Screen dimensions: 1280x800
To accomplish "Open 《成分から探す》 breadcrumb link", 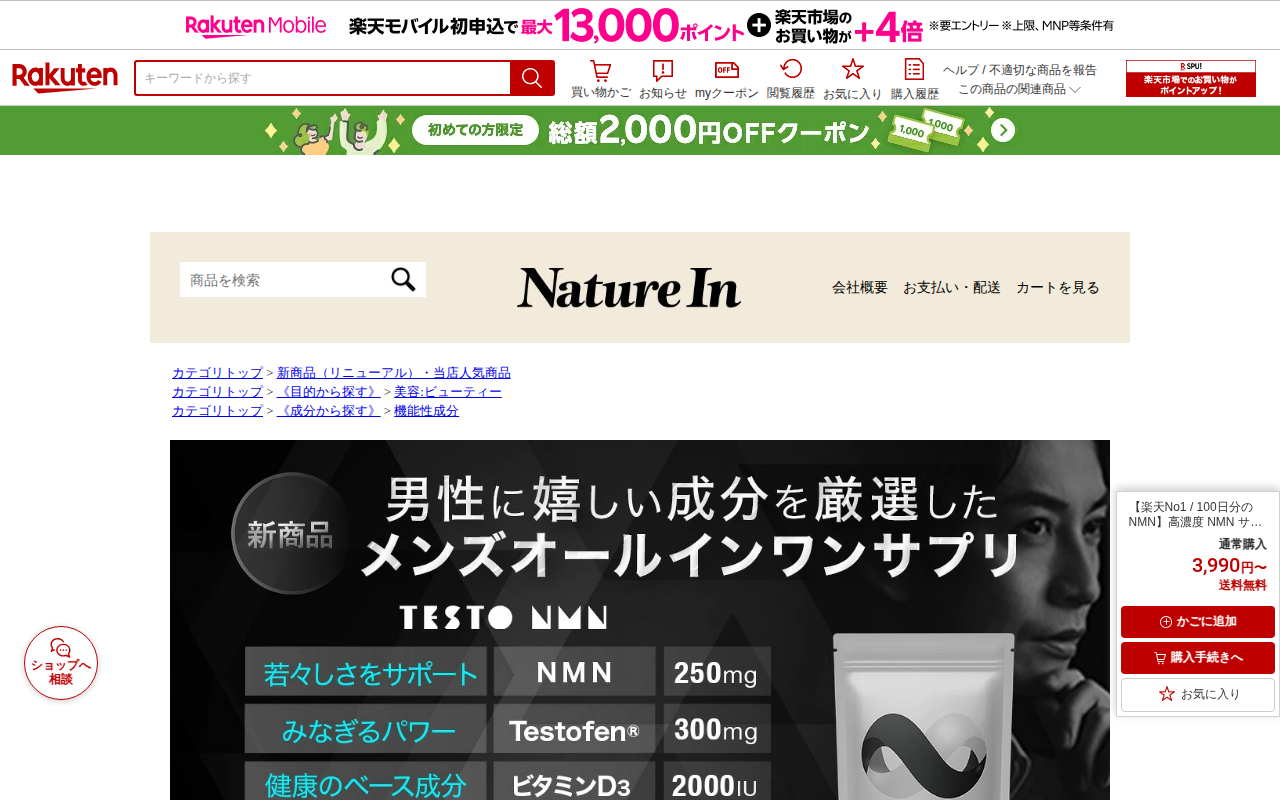I will pos(328,411).
